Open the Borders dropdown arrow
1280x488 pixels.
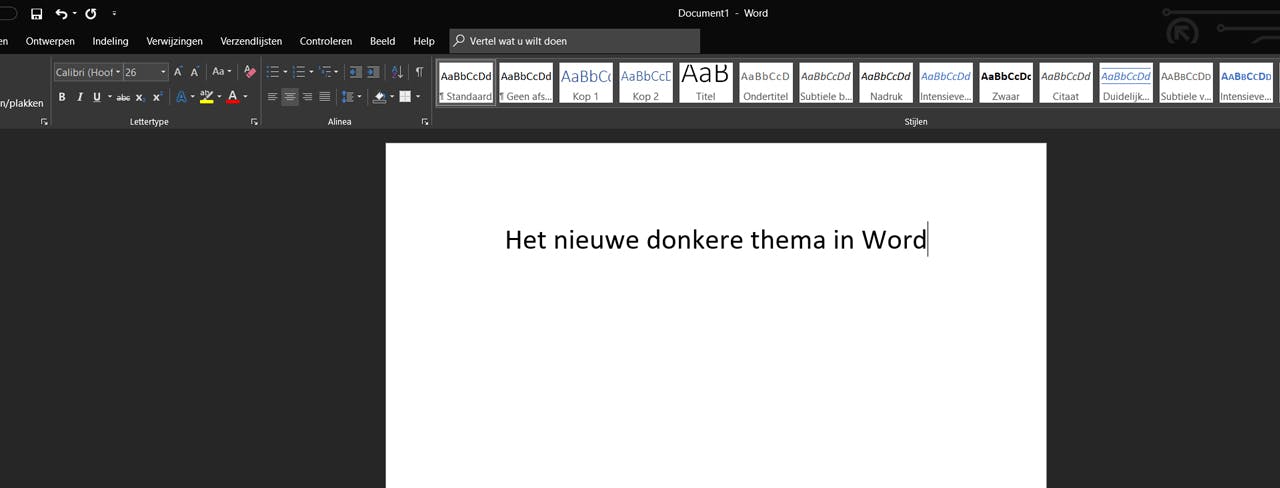pos(418,97)
